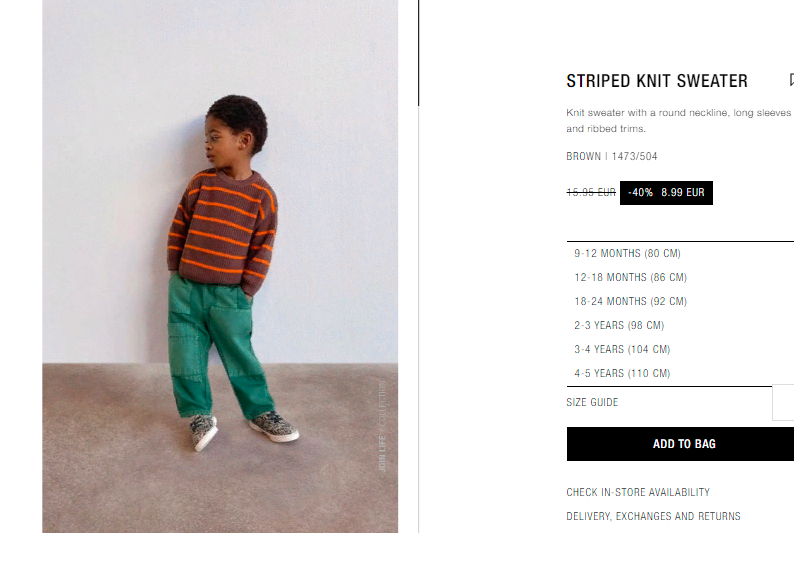Click the Striped Knit Sweater title

pos(657,81)
